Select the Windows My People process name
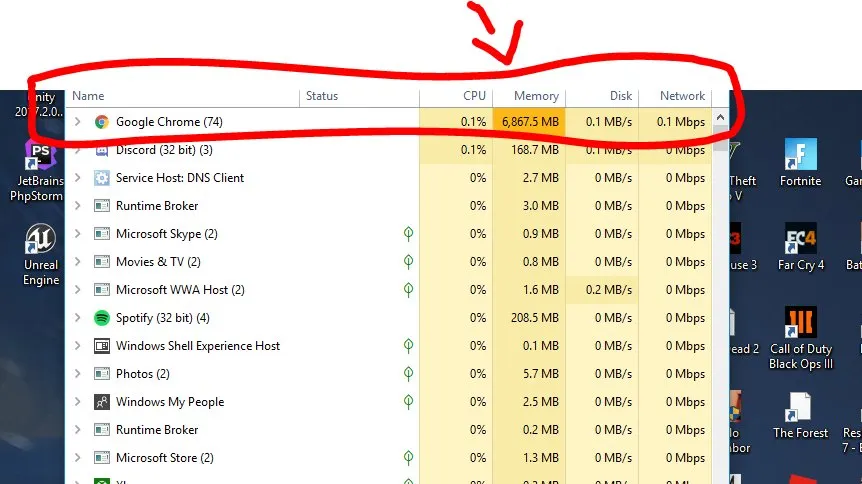This screenshot has height=484, width=862. [170, 402]
